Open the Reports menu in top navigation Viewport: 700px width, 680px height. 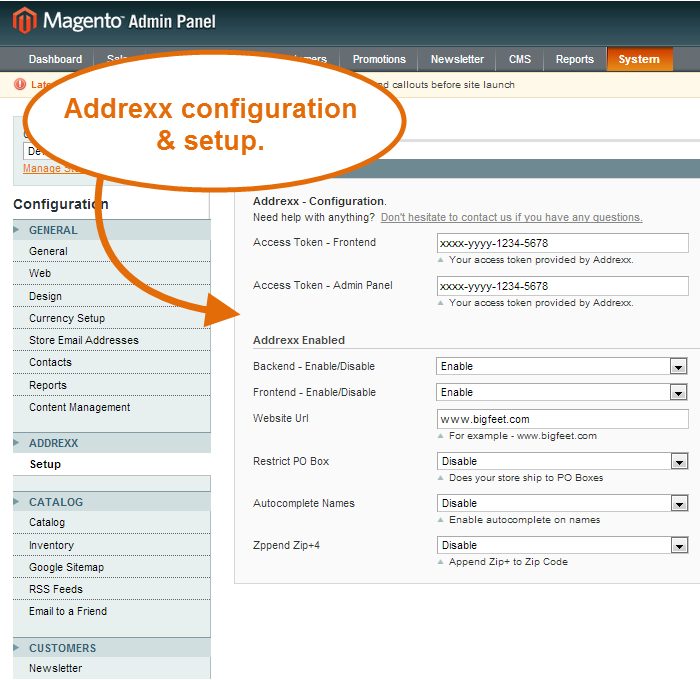pos(575,59)
